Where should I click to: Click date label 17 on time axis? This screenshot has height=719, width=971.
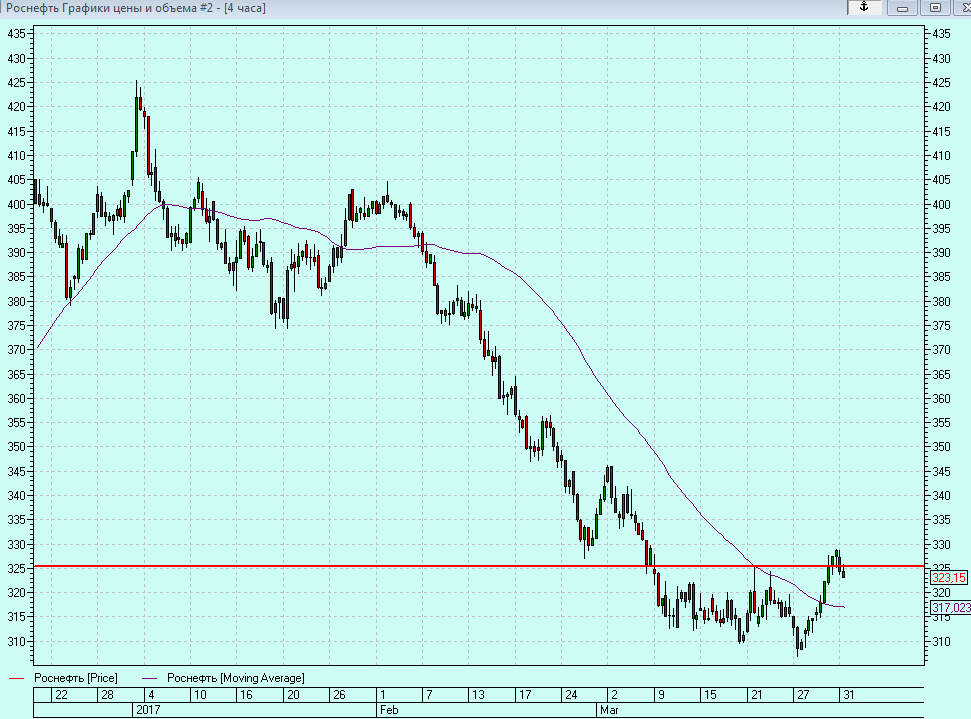tap(525, 695)
